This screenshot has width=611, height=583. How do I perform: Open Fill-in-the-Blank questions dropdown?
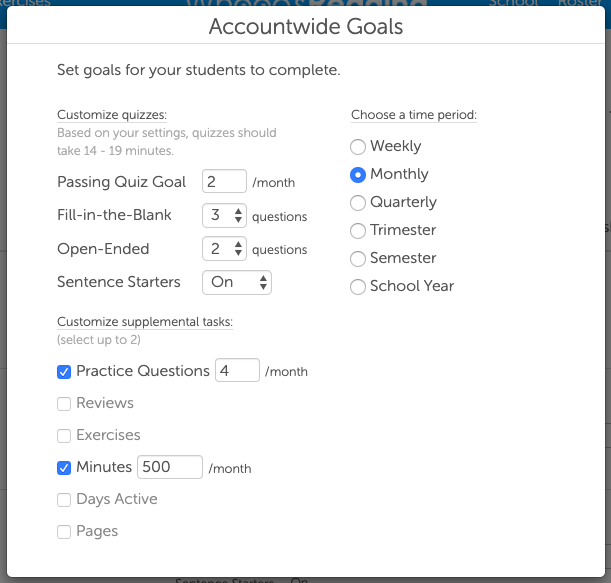[x=224, y=215]
